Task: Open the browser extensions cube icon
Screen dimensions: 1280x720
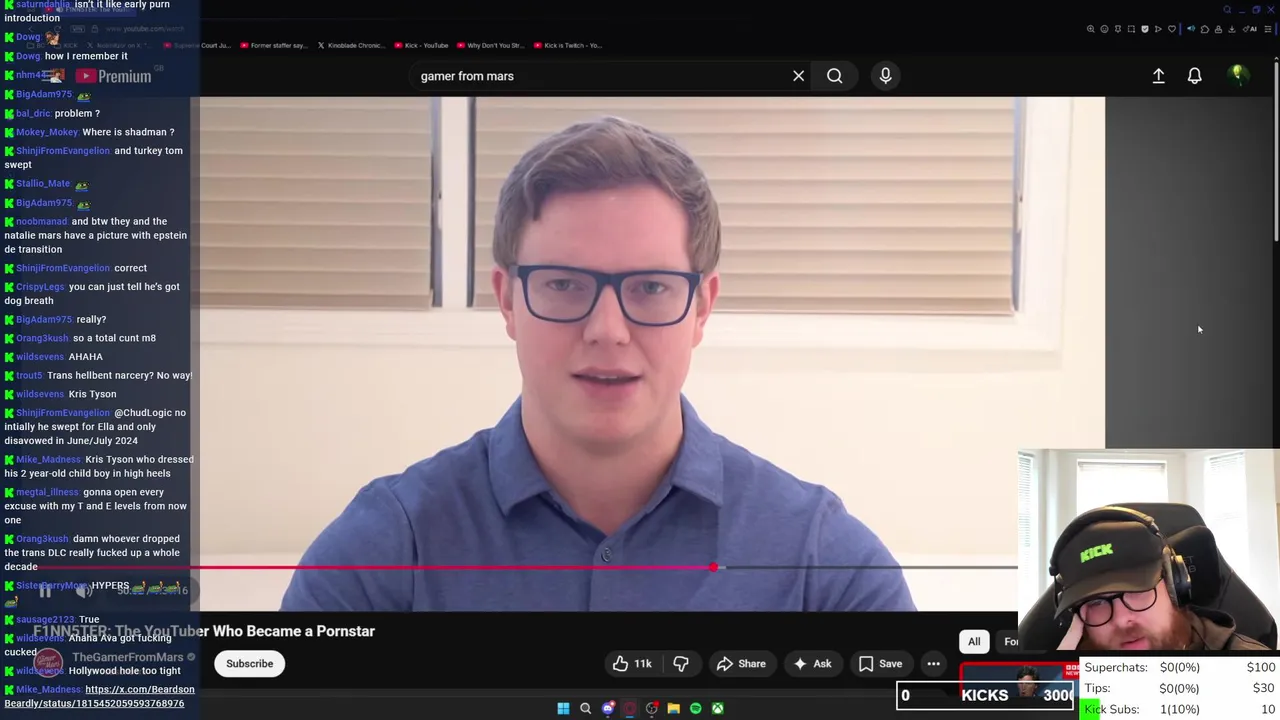Action: (x=1205, y=29)
